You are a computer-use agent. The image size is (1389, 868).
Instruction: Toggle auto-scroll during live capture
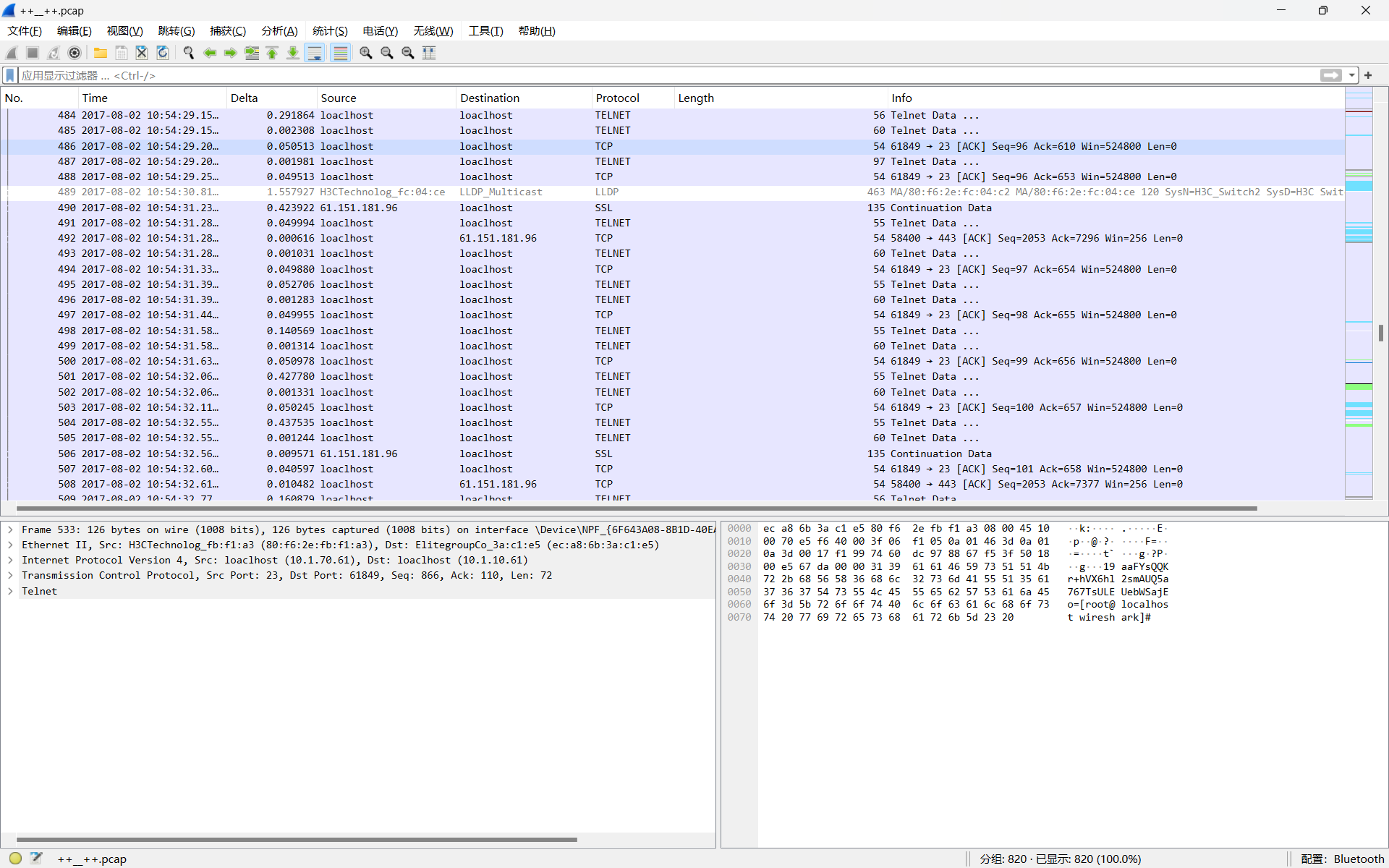315,53
